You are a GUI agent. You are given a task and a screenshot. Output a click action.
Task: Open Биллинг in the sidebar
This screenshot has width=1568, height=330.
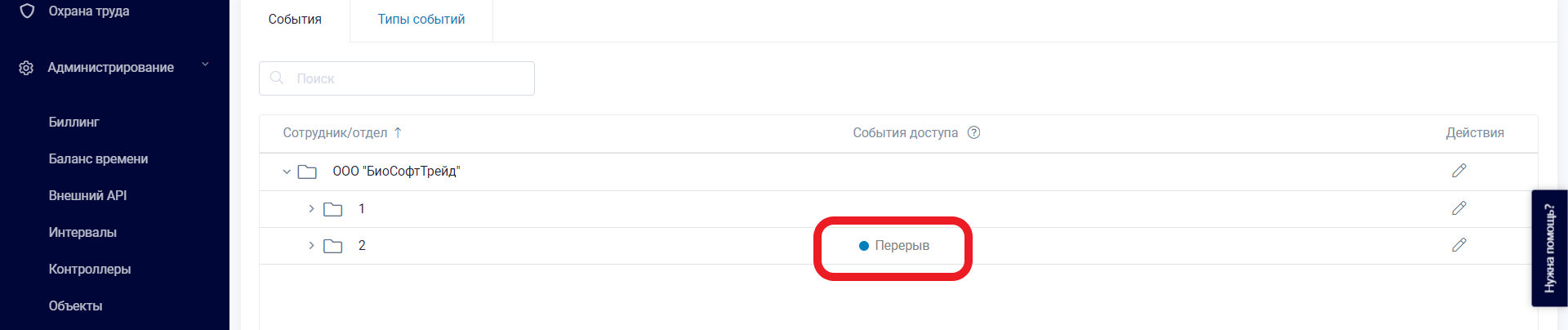[74, 123]
